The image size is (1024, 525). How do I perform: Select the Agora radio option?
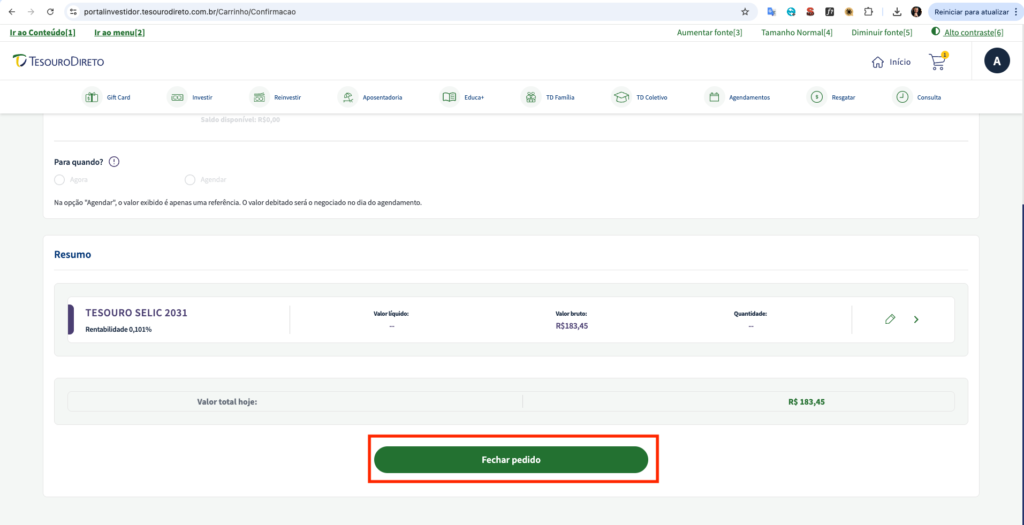click(x=60, y=180)
